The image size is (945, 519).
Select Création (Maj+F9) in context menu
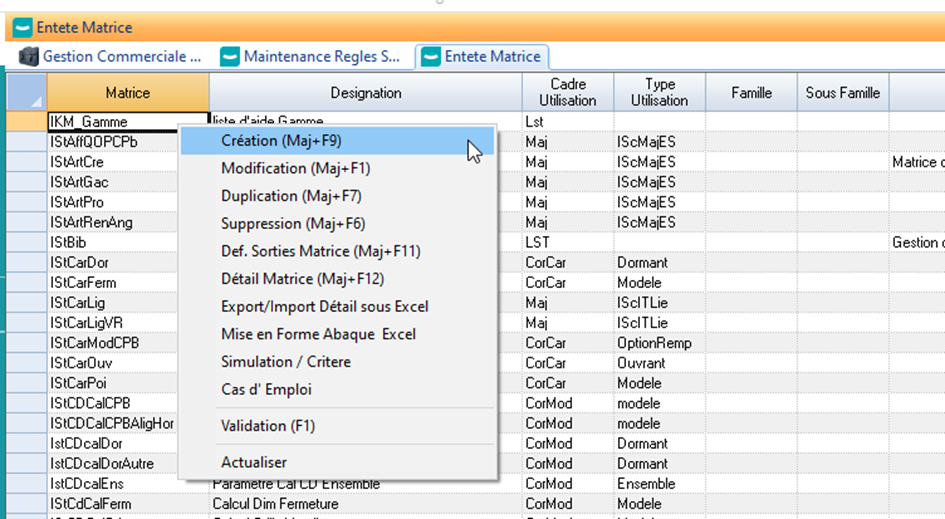point(281,141)
